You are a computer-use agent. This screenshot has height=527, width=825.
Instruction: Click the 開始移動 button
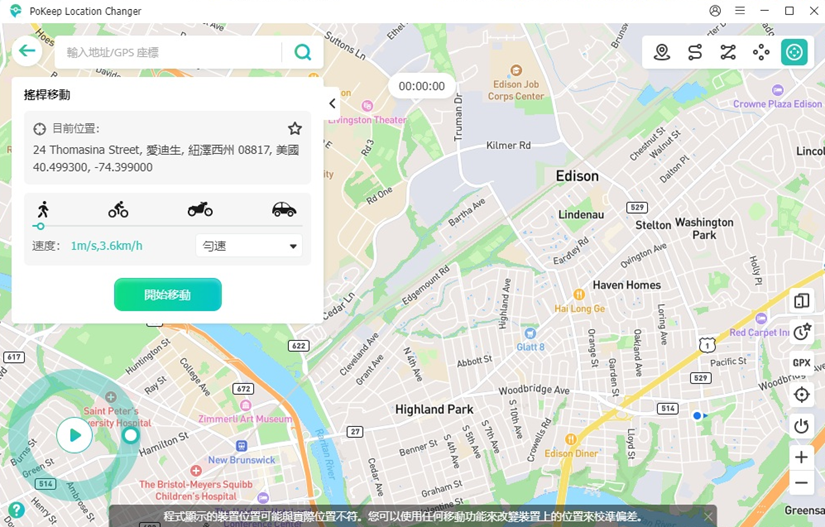pos(168,295)
